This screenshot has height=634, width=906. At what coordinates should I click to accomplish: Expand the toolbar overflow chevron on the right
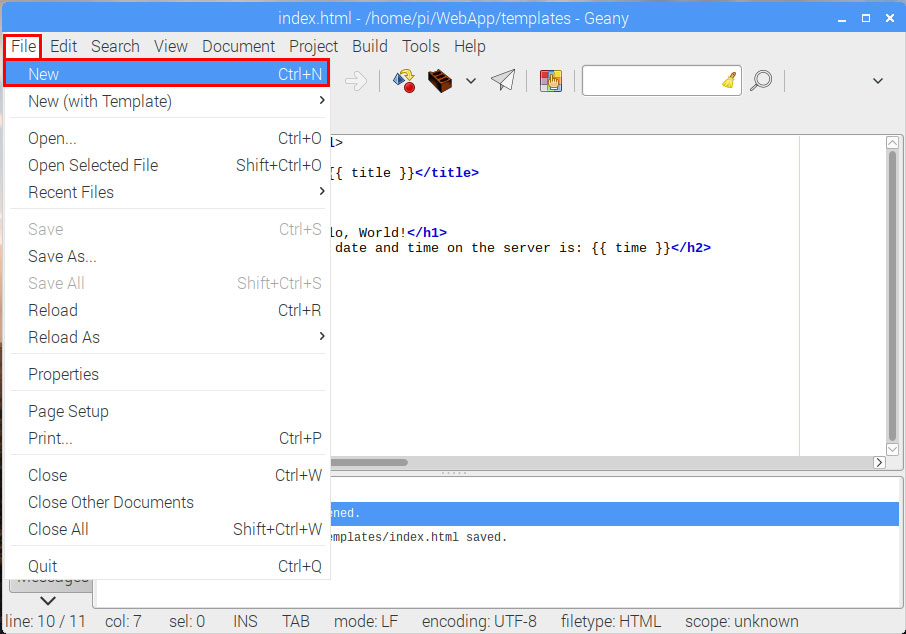pyautogui.click(x=877, y=81)
